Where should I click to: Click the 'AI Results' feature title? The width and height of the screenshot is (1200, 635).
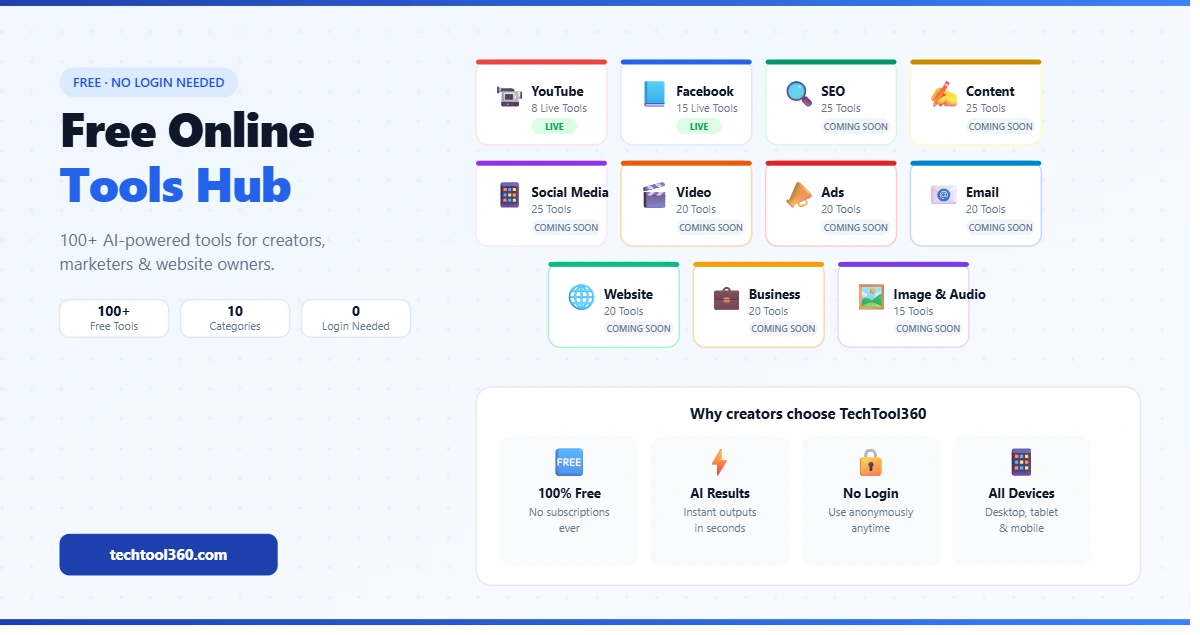(x=720, y=493)
